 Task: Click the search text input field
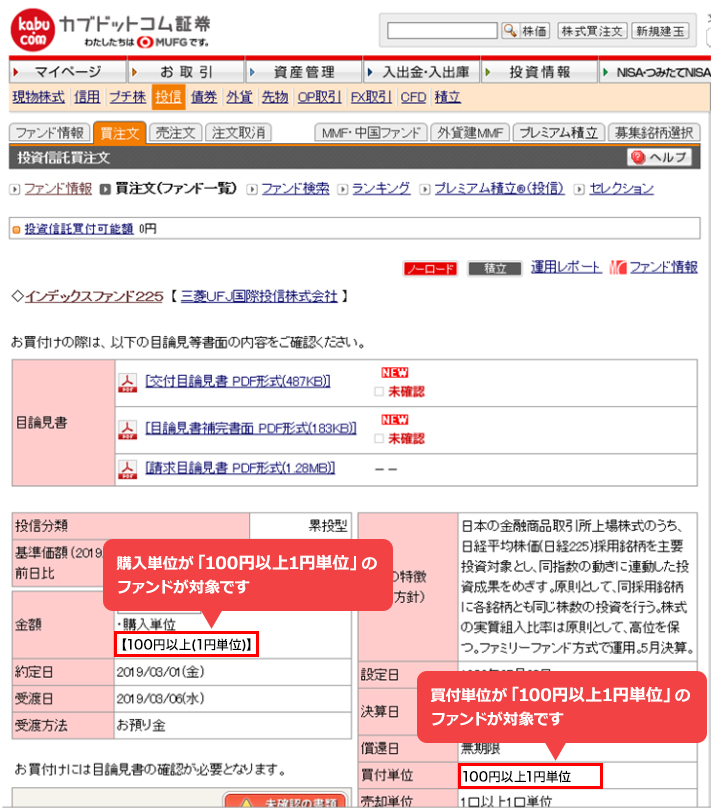click(442, 30)
